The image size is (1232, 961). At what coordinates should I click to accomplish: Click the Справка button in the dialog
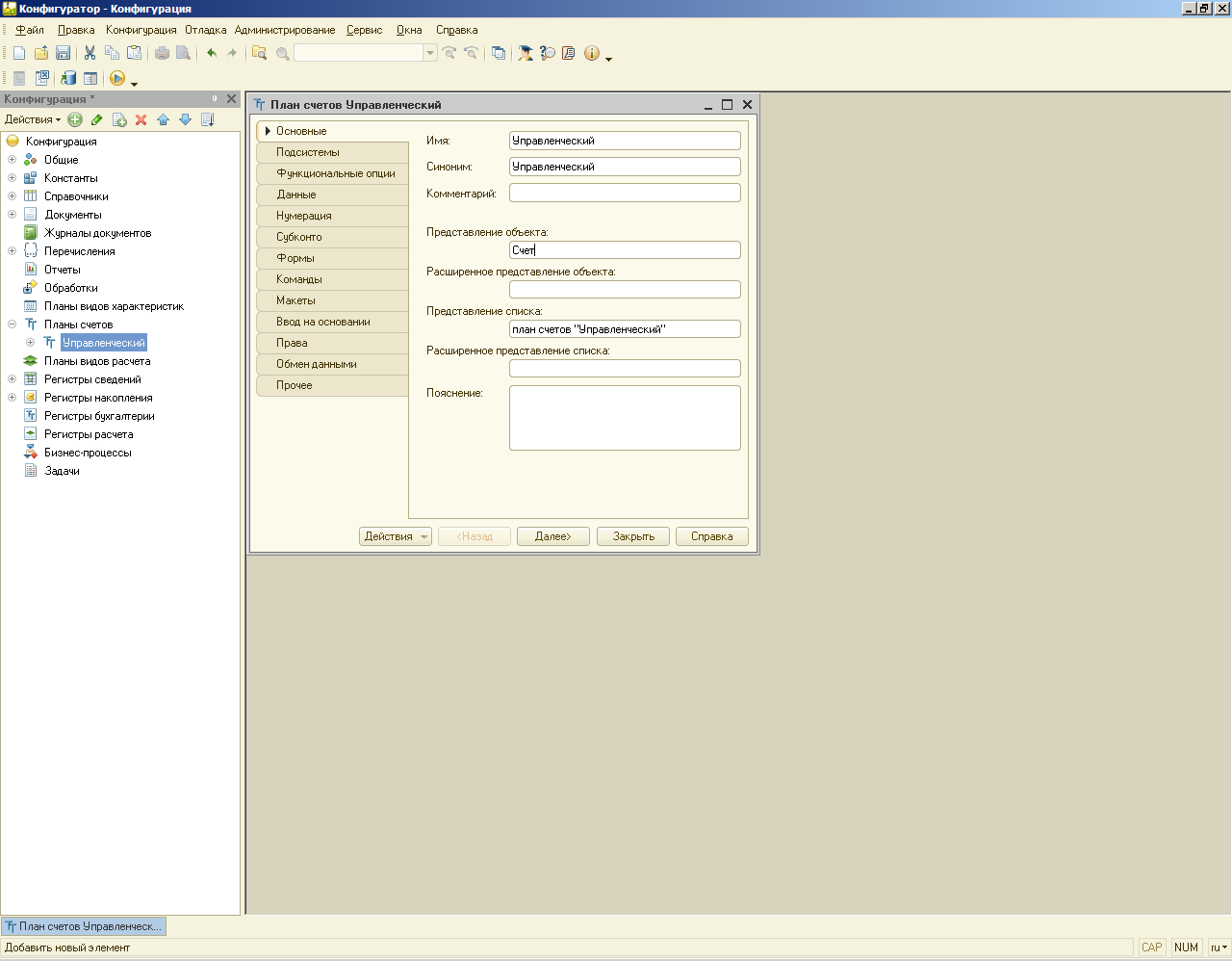711,536
